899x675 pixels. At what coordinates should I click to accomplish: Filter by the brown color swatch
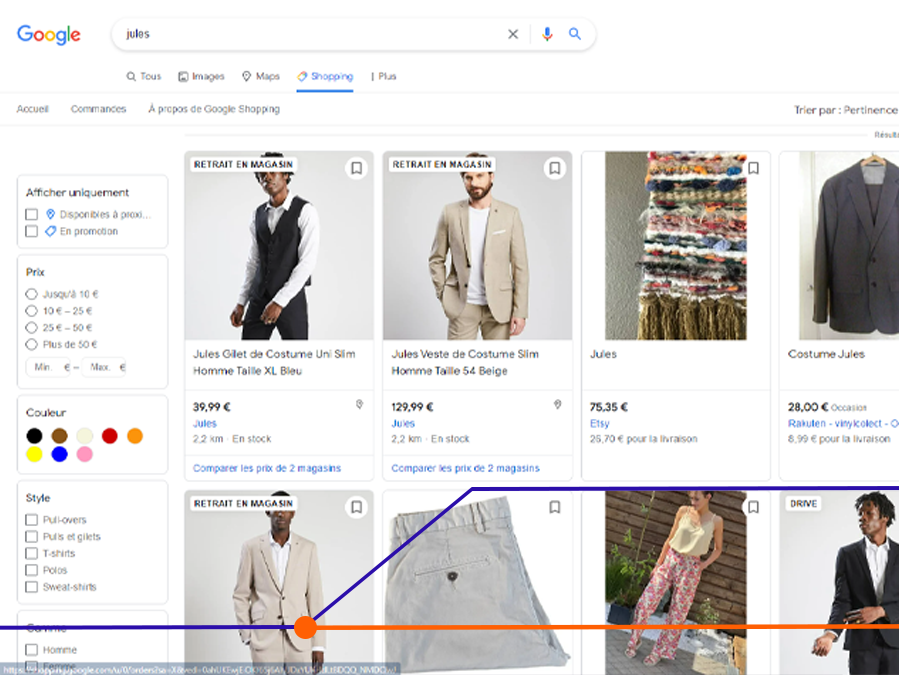coord(60,436)
